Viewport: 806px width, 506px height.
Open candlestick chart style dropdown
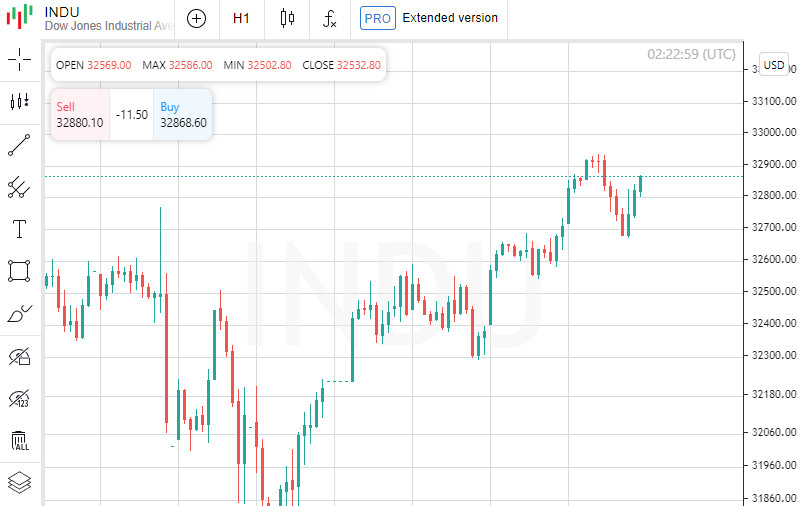point(287,18)
